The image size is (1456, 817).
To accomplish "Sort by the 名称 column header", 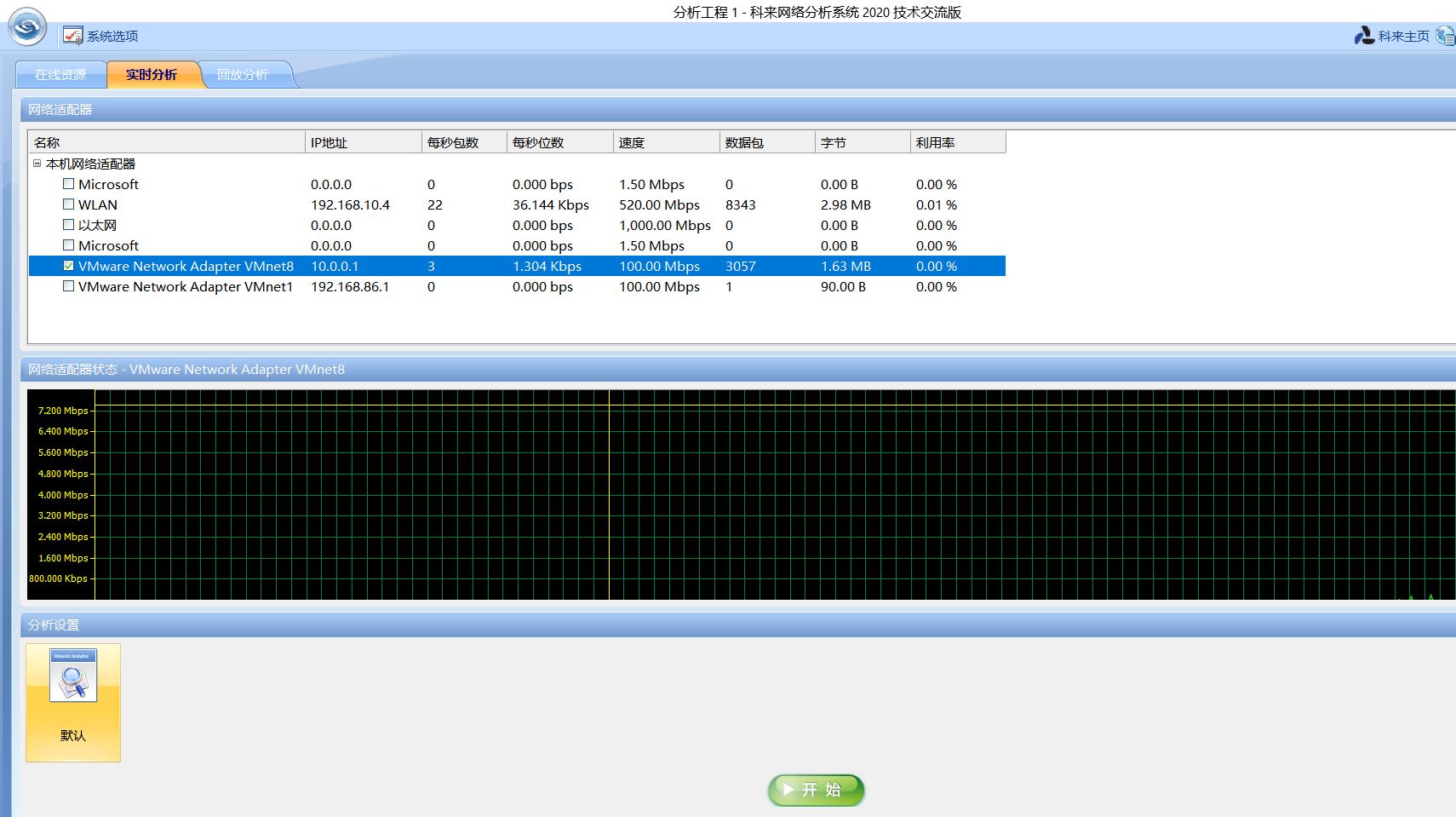I will (x=167, y=142).
